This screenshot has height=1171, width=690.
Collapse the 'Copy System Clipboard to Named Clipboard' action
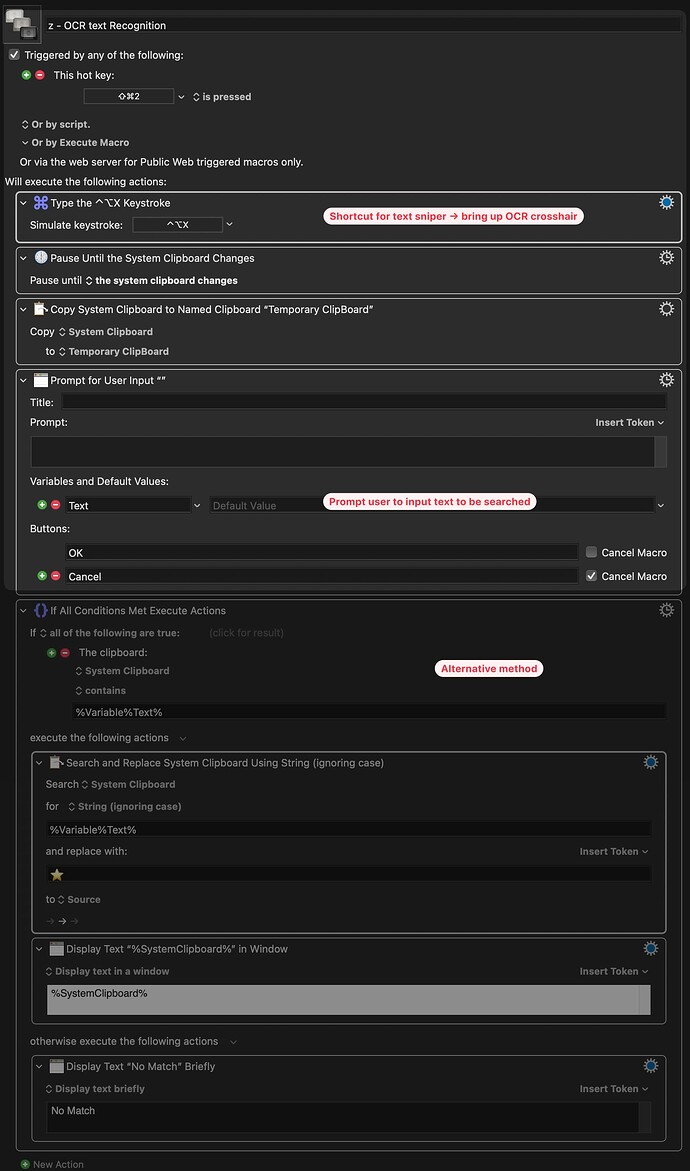[x=23, y=309]
